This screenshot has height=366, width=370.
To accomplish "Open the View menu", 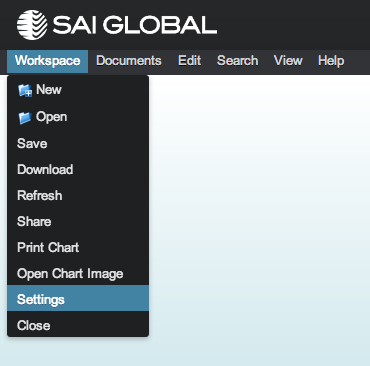I will coord(288,61).
